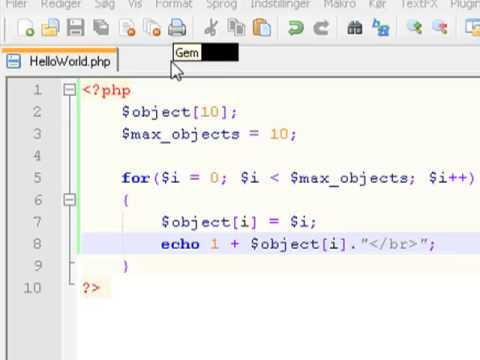Collapse the <?php block fold marker
Viewport: 480px width, 360px height.
(70, 90)
